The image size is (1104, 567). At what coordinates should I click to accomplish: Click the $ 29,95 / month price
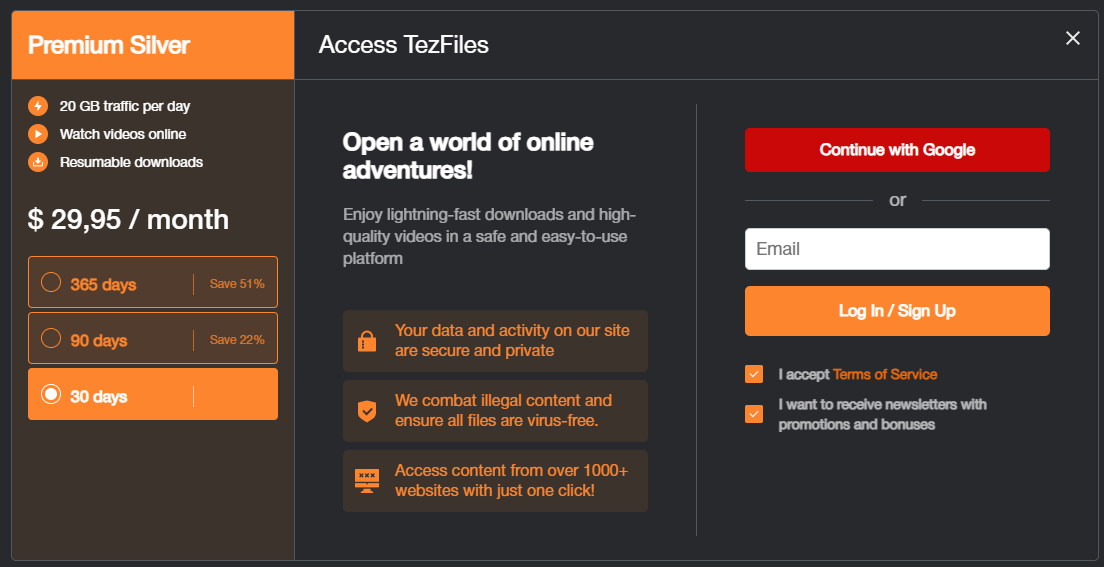coord(128,220)
